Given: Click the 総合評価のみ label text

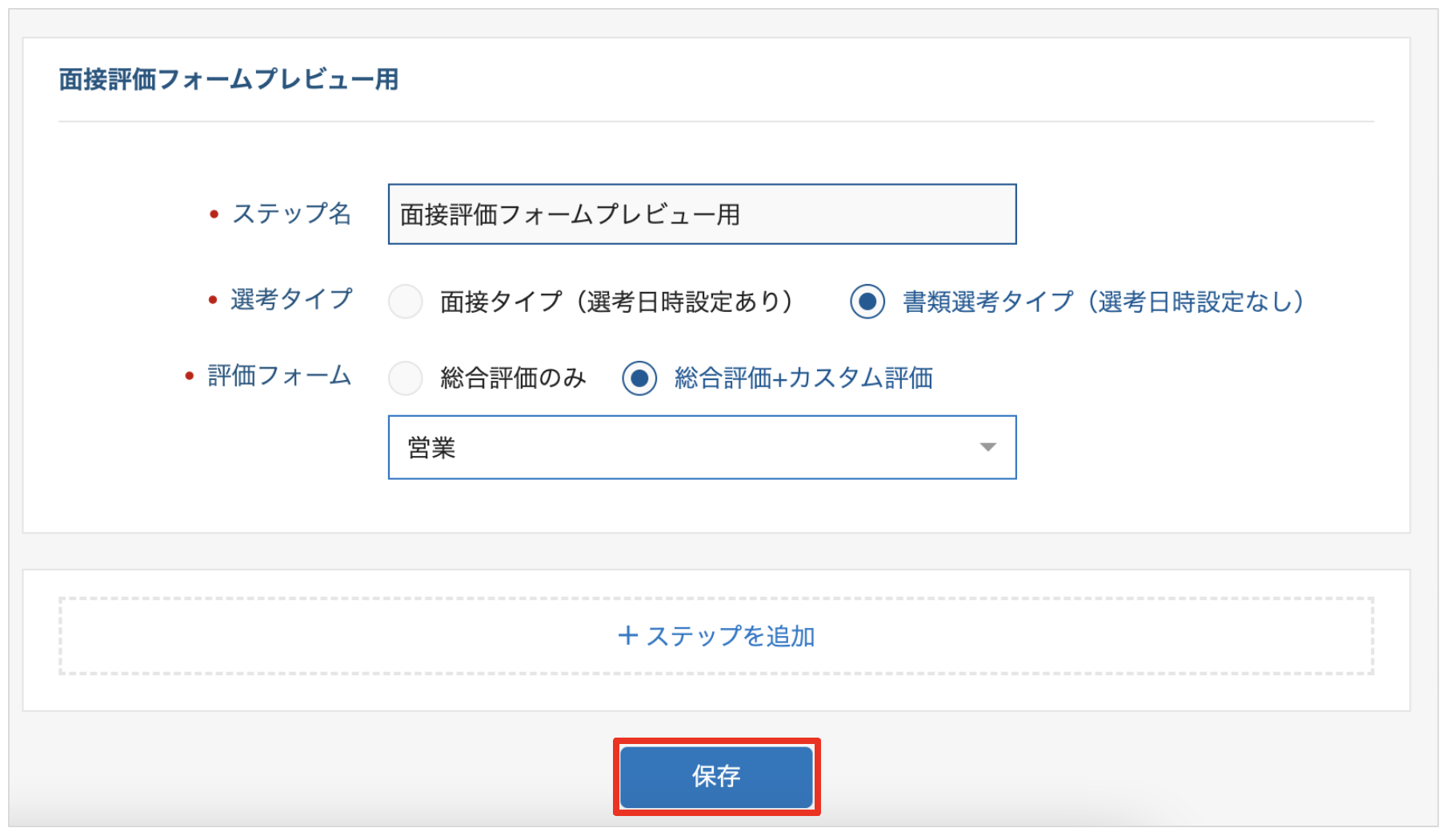Looking at the screenshot, I should click(x=513, y=378).
